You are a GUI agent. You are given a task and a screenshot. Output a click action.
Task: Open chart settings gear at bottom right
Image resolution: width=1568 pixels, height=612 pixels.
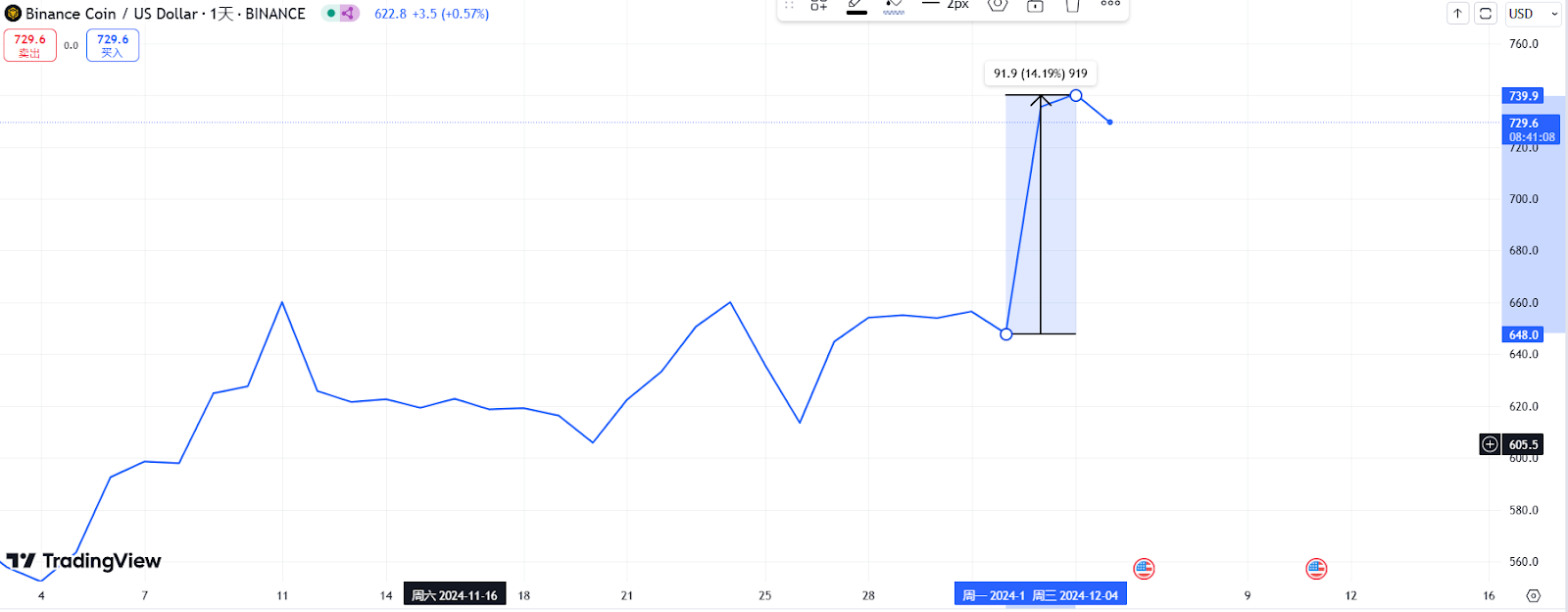coord(1534,595)
